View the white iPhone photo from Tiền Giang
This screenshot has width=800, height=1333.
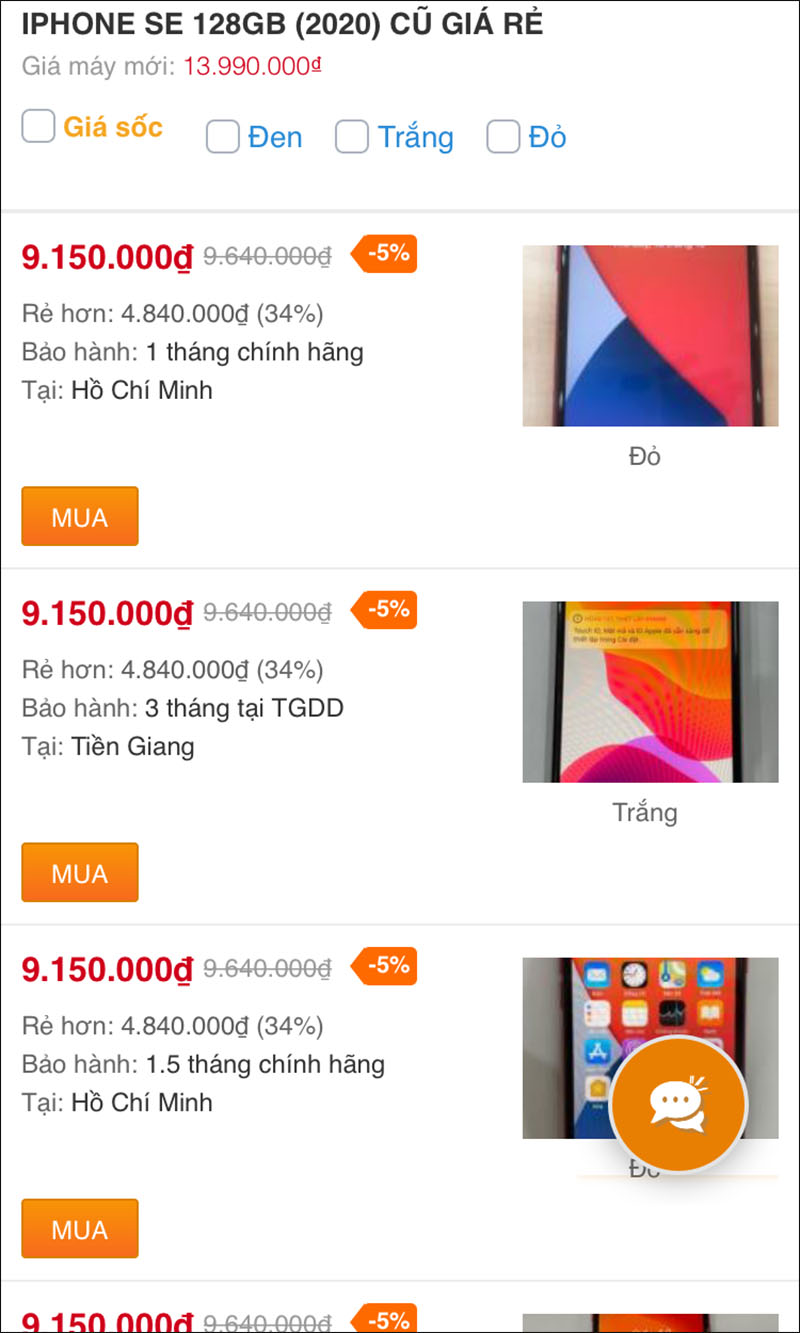coord(650,692)
